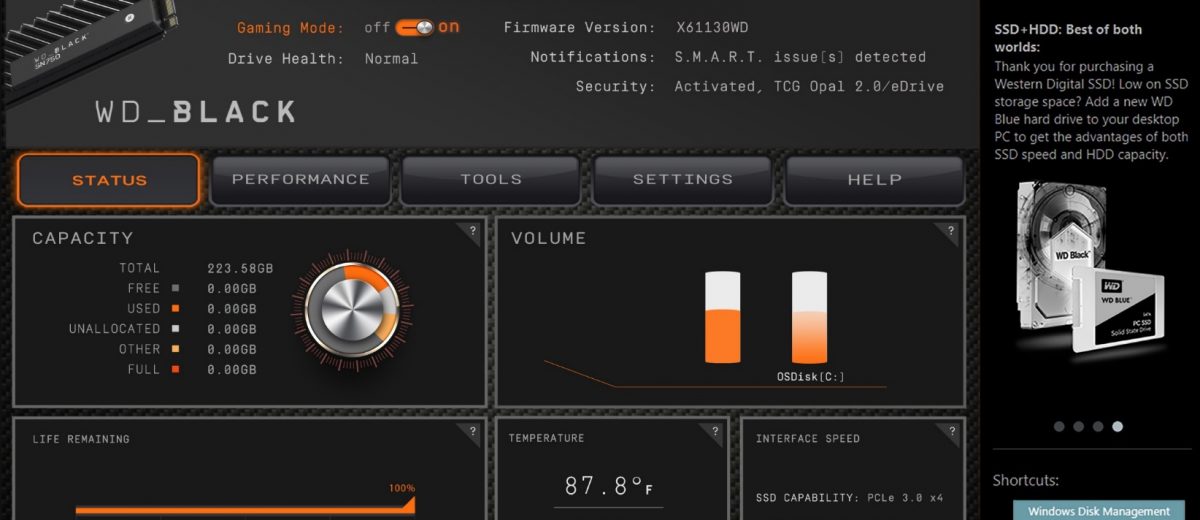The height and width of the screenshot is (520, 1200).
Task: Click the TOTAL 223.58GB value
Action: (x=240, y=268)
